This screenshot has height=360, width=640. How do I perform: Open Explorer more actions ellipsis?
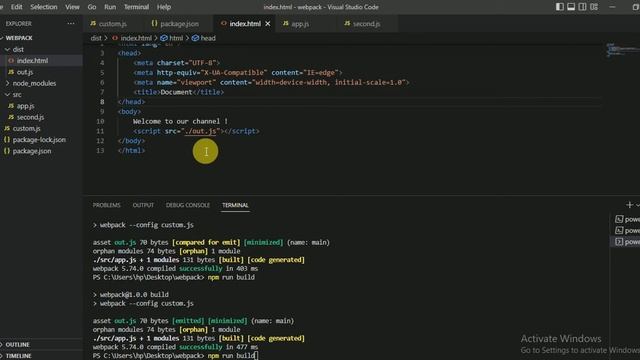[x=71, y=24]
